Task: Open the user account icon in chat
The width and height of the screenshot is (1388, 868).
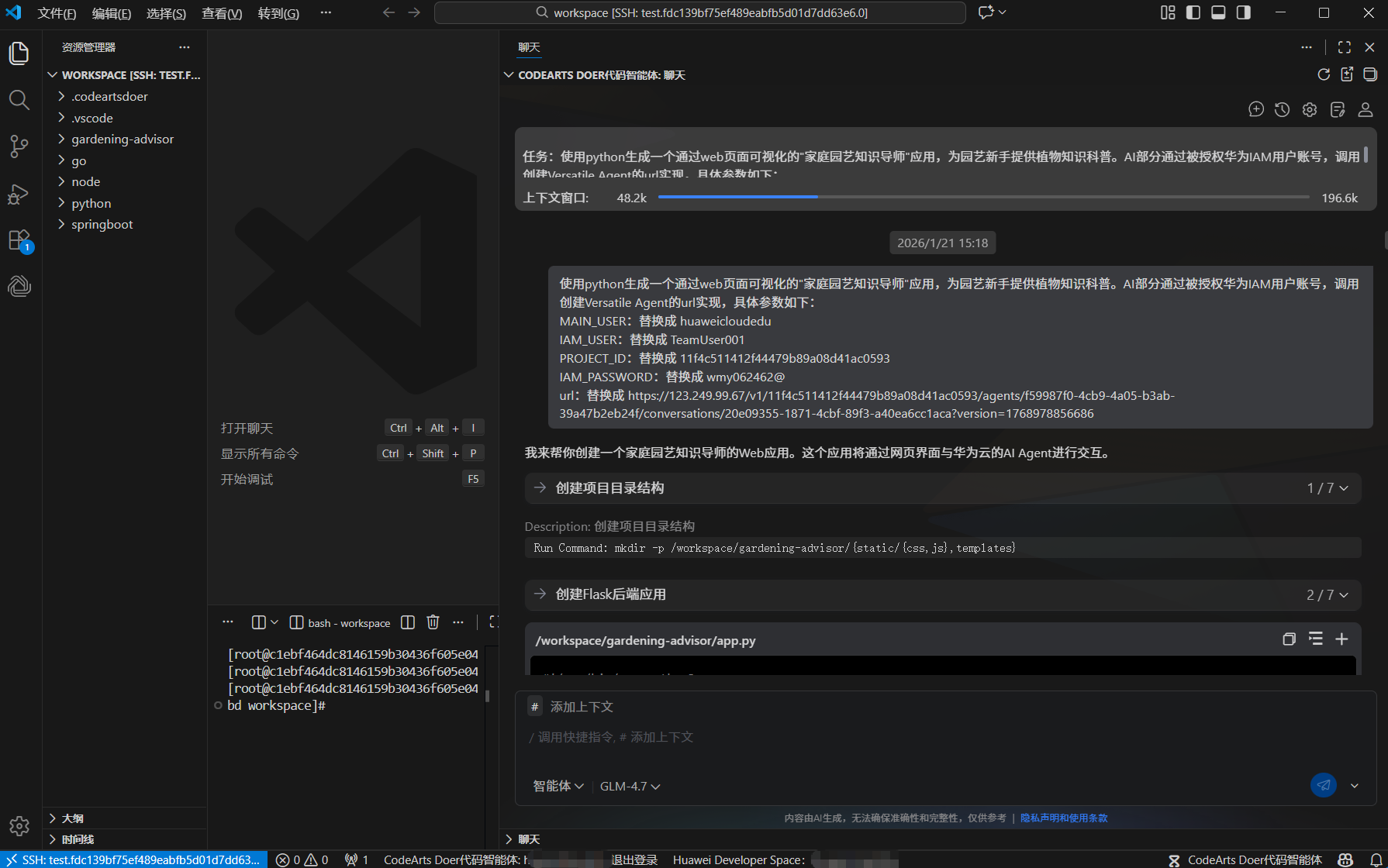Action: click(x=1366, y=109)
